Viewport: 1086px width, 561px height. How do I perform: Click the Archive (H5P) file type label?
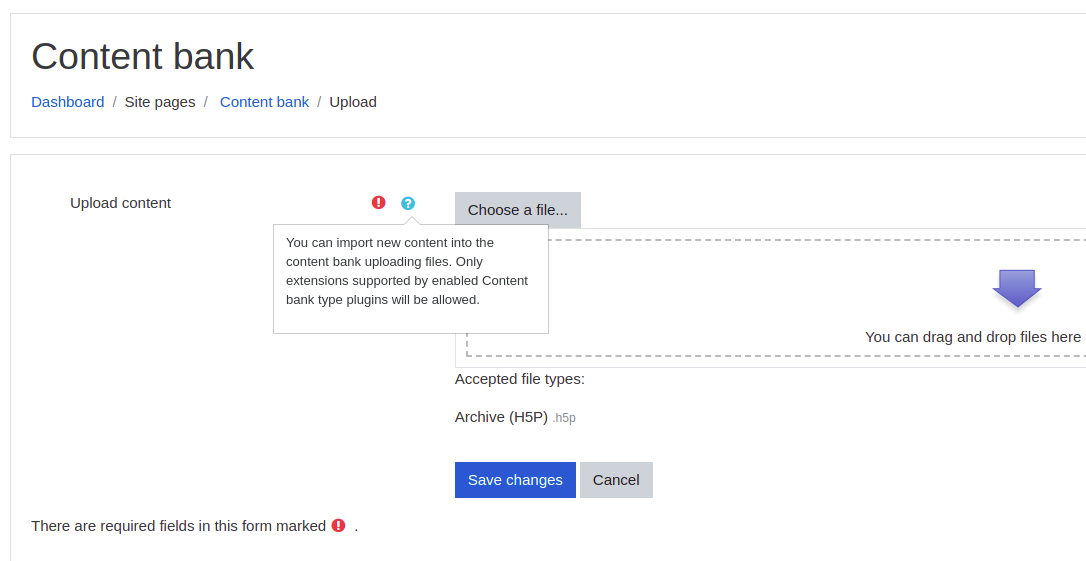coord(501,417)
